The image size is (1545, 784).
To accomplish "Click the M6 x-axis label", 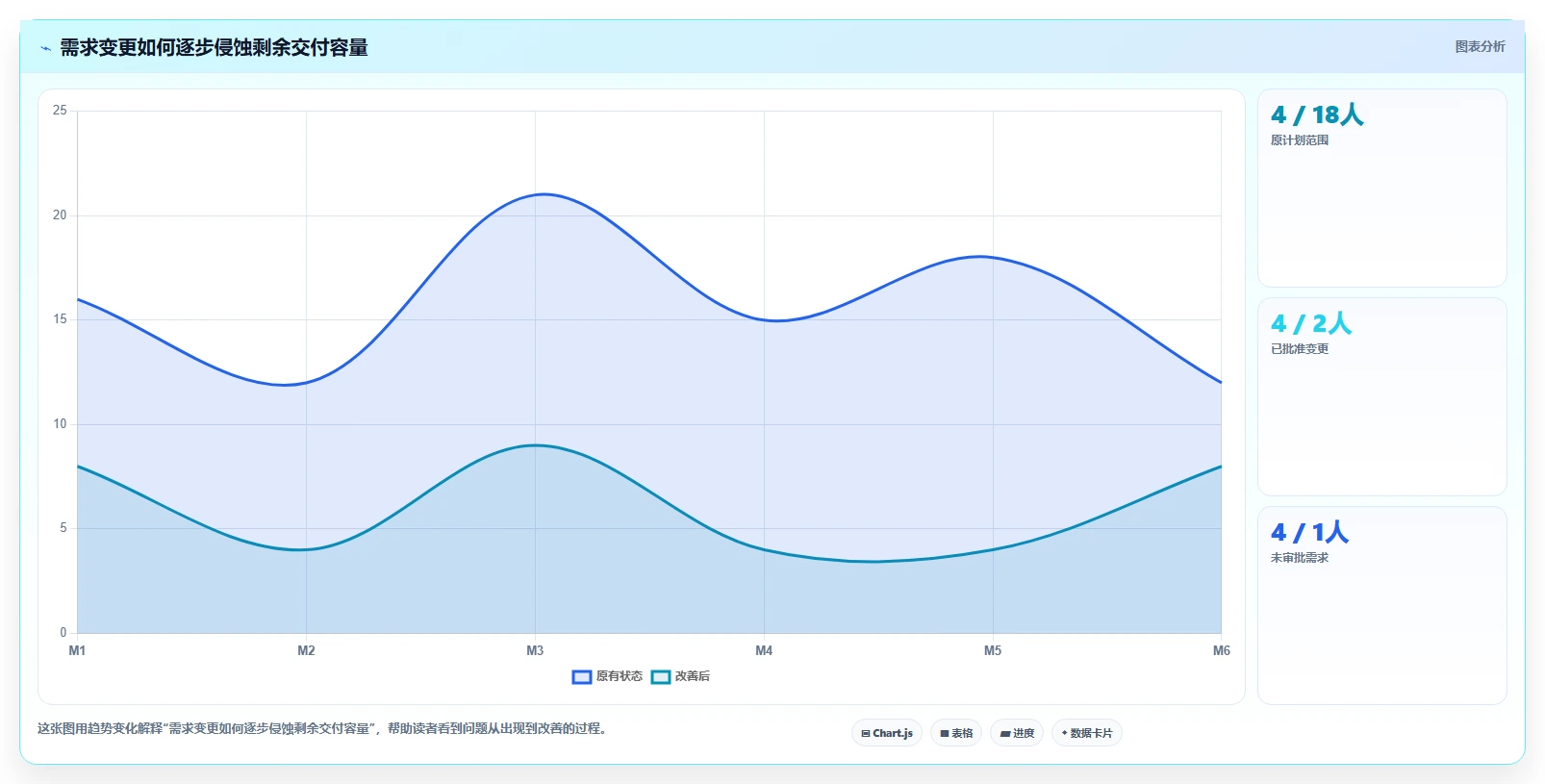I will click(1221, 651).
